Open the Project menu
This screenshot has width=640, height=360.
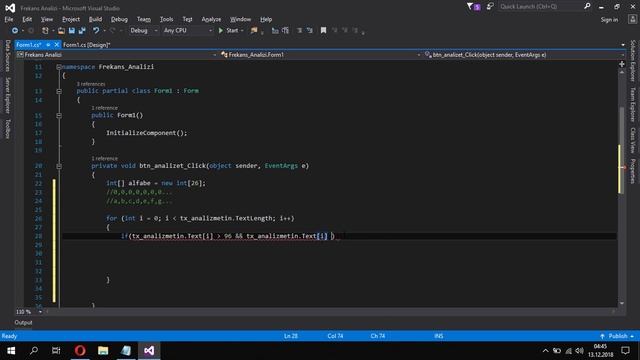71,19
